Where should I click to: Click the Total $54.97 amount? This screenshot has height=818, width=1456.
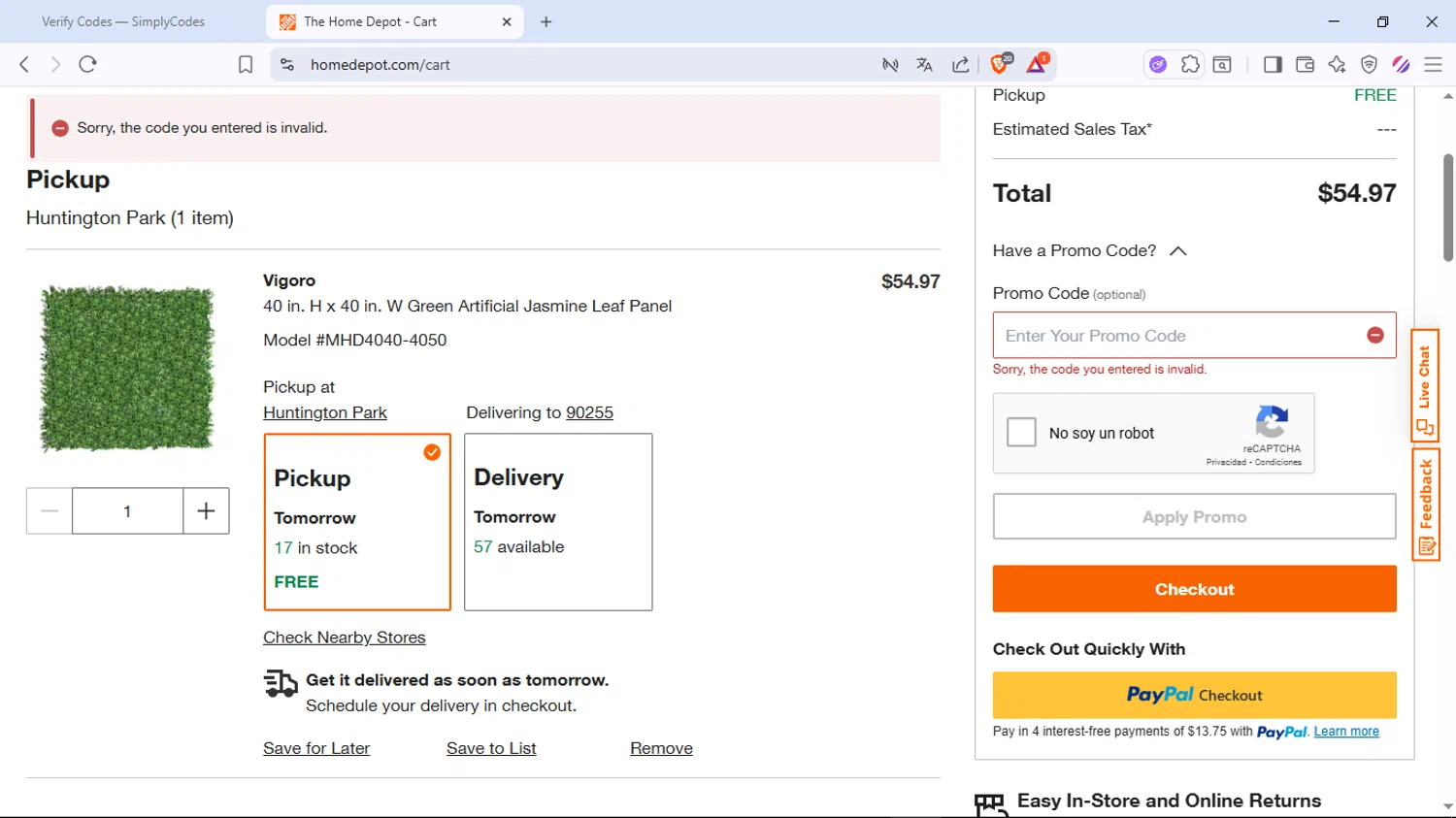pos(1356,193)
